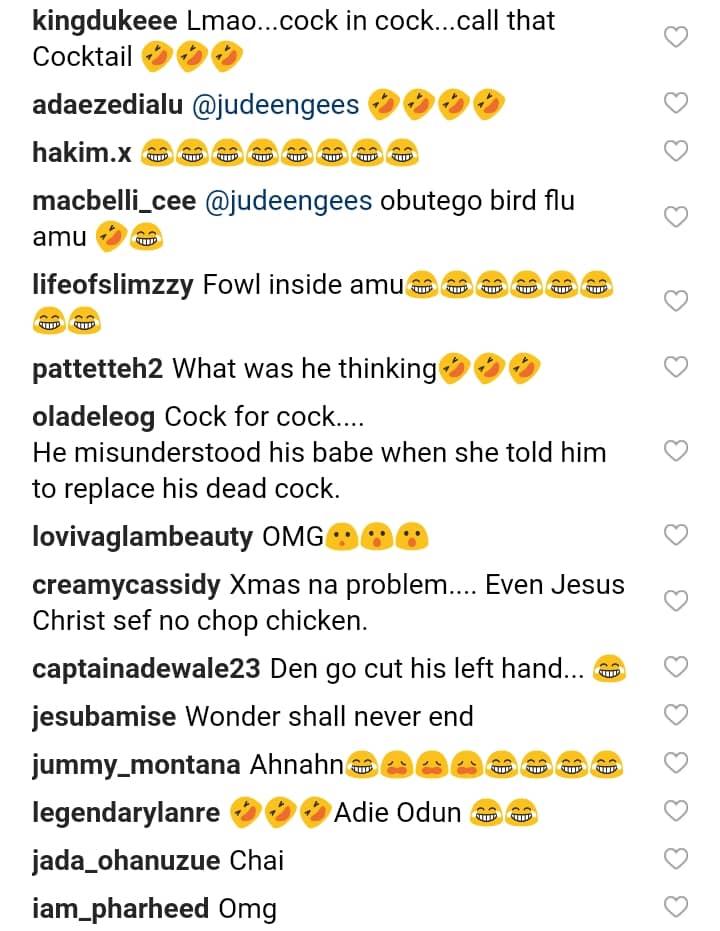Viewport: 720px width, 931px height.
Task: Toggle like on creamycassidy's Xmas comment
Action: click(x=677, y=601)
